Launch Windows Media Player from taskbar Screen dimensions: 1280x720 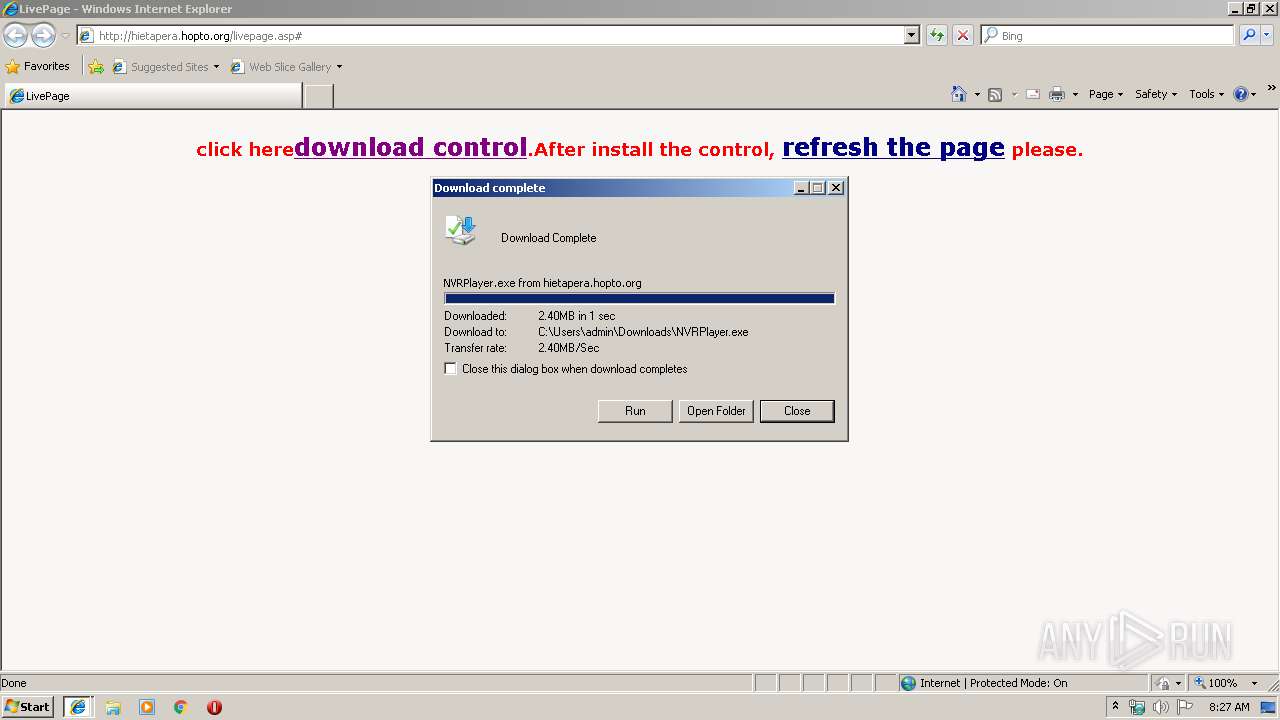click(147, 707)
